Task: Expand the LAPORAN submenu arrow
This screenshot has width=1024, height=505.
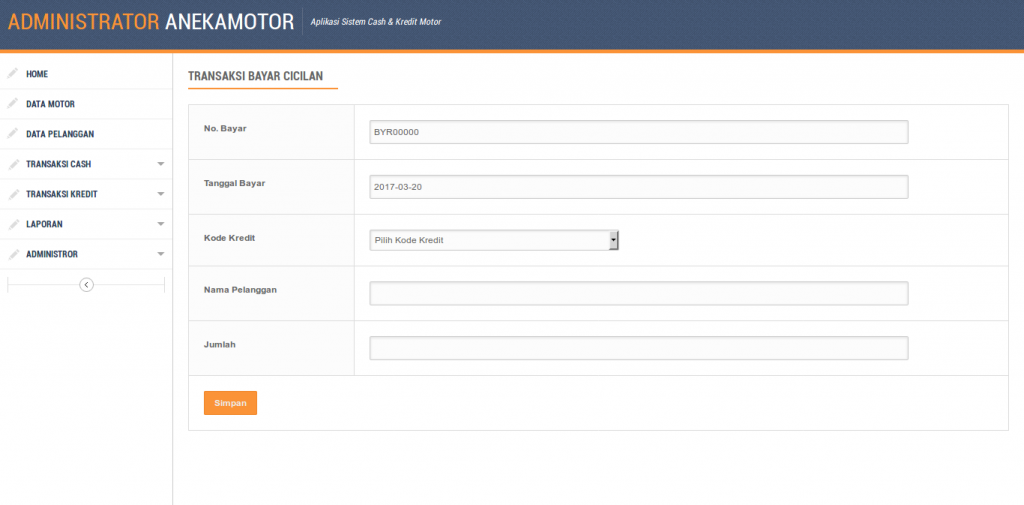Action: point(161,224)
